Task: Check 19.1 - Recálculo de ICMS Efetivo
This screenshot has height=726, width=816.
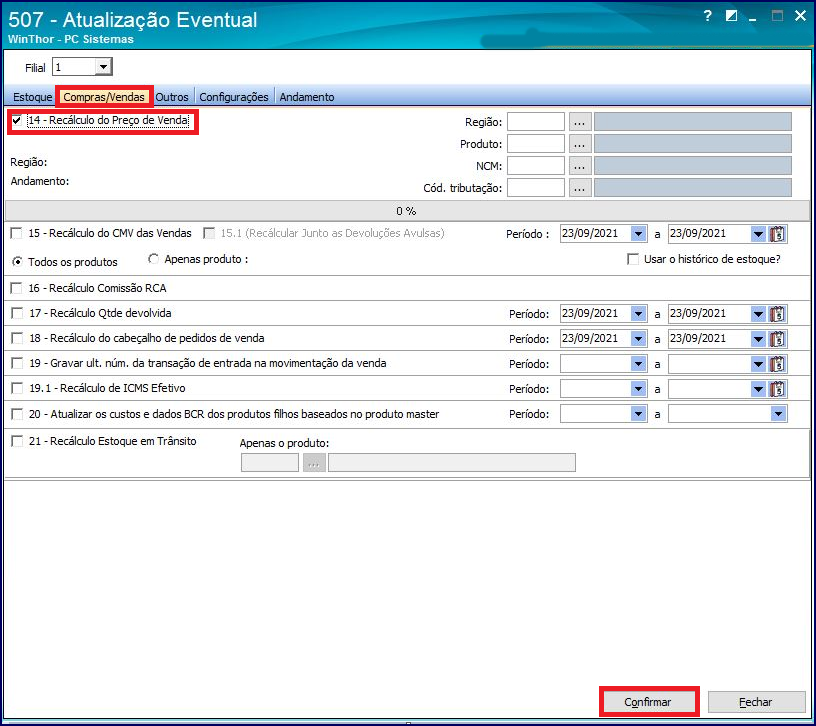Action: (17, 388)
